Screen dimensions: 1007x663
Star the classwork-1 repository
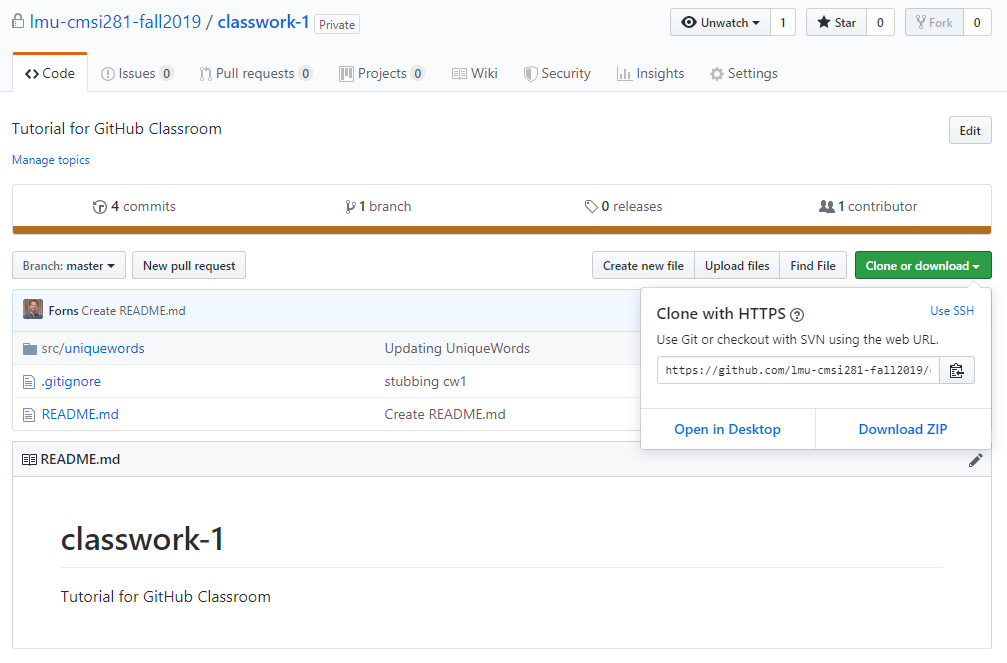click(x=836, y=22)
